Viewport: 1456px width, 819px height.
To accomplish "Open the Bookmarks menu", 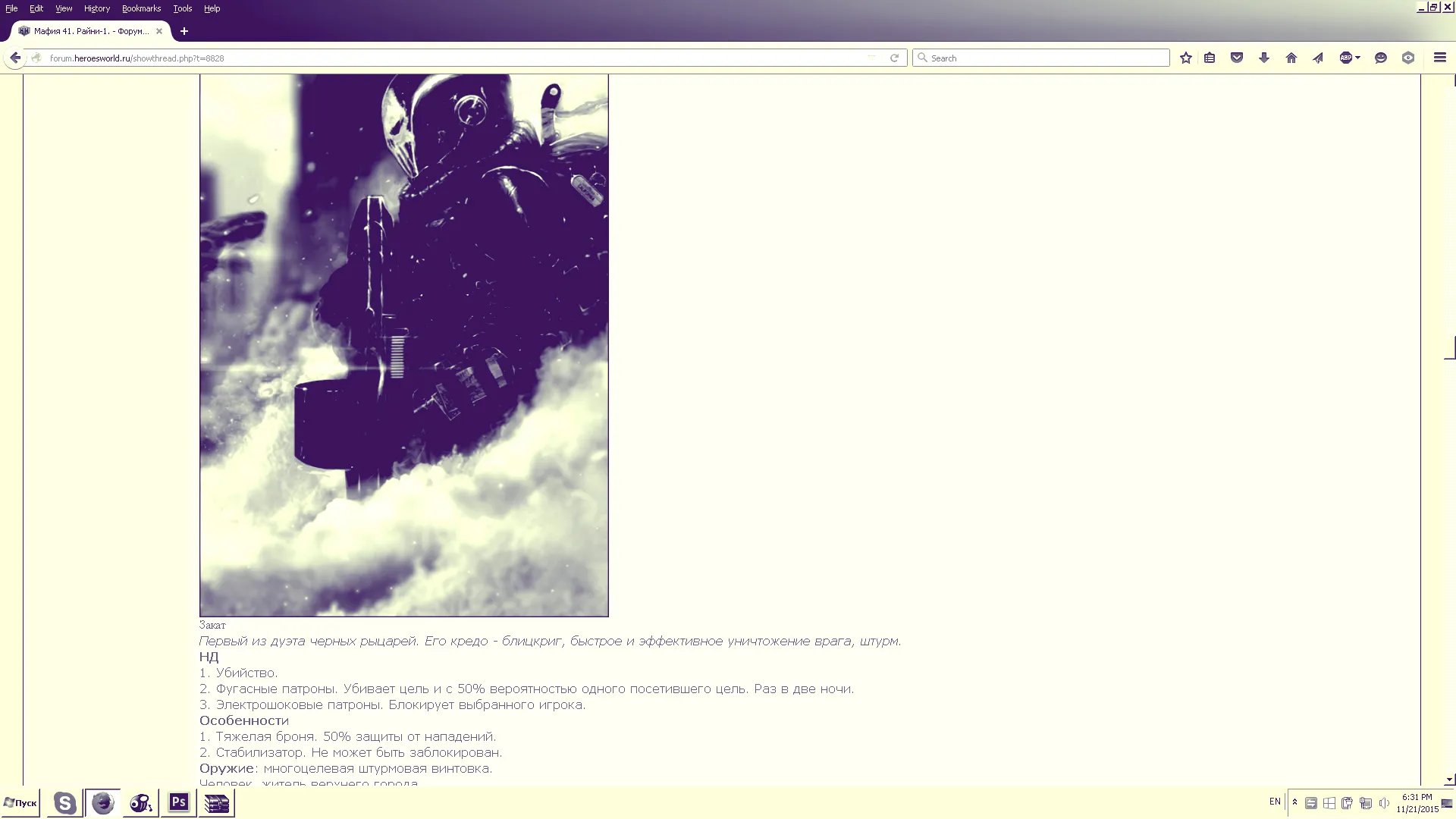I will pos(141,8).
